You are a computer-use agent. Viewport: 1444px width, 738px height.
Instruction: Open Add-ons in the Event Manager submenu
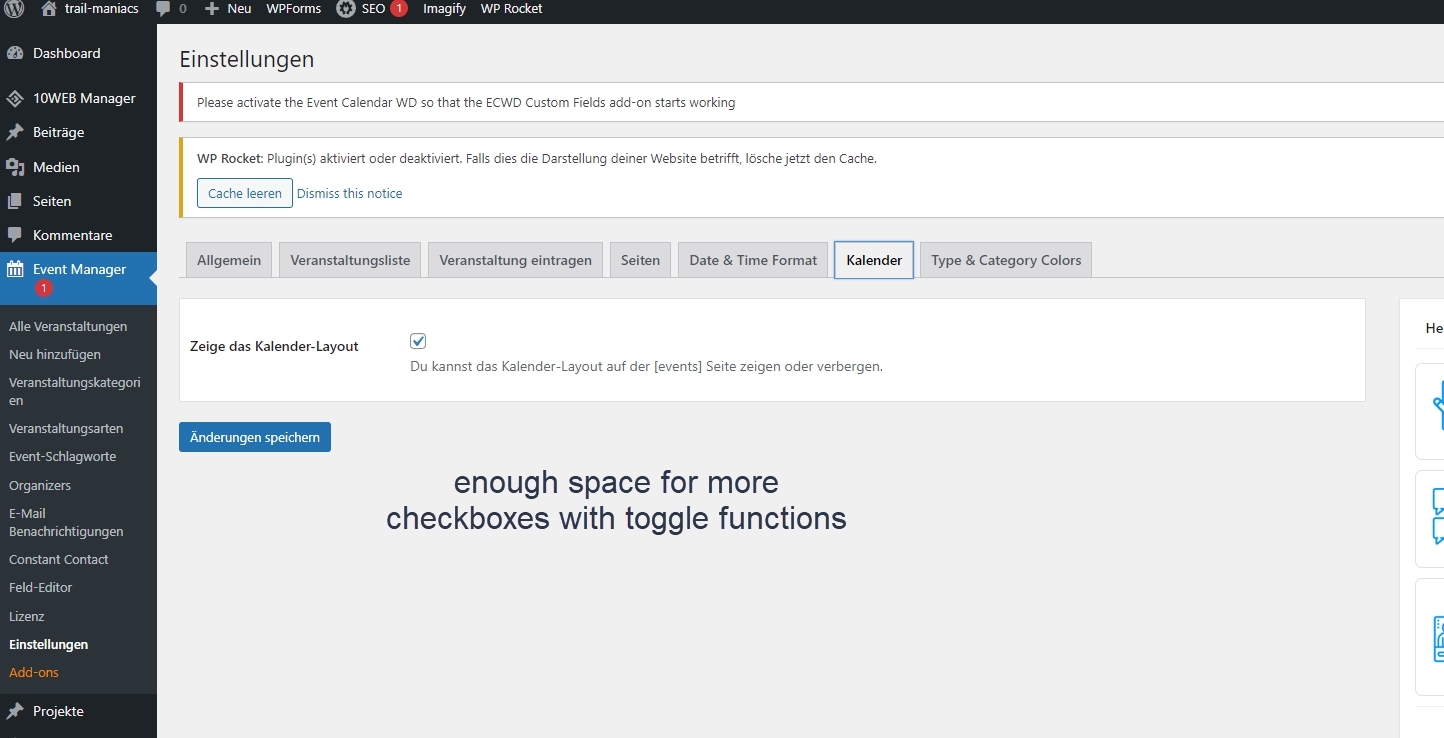click(34, 673)
